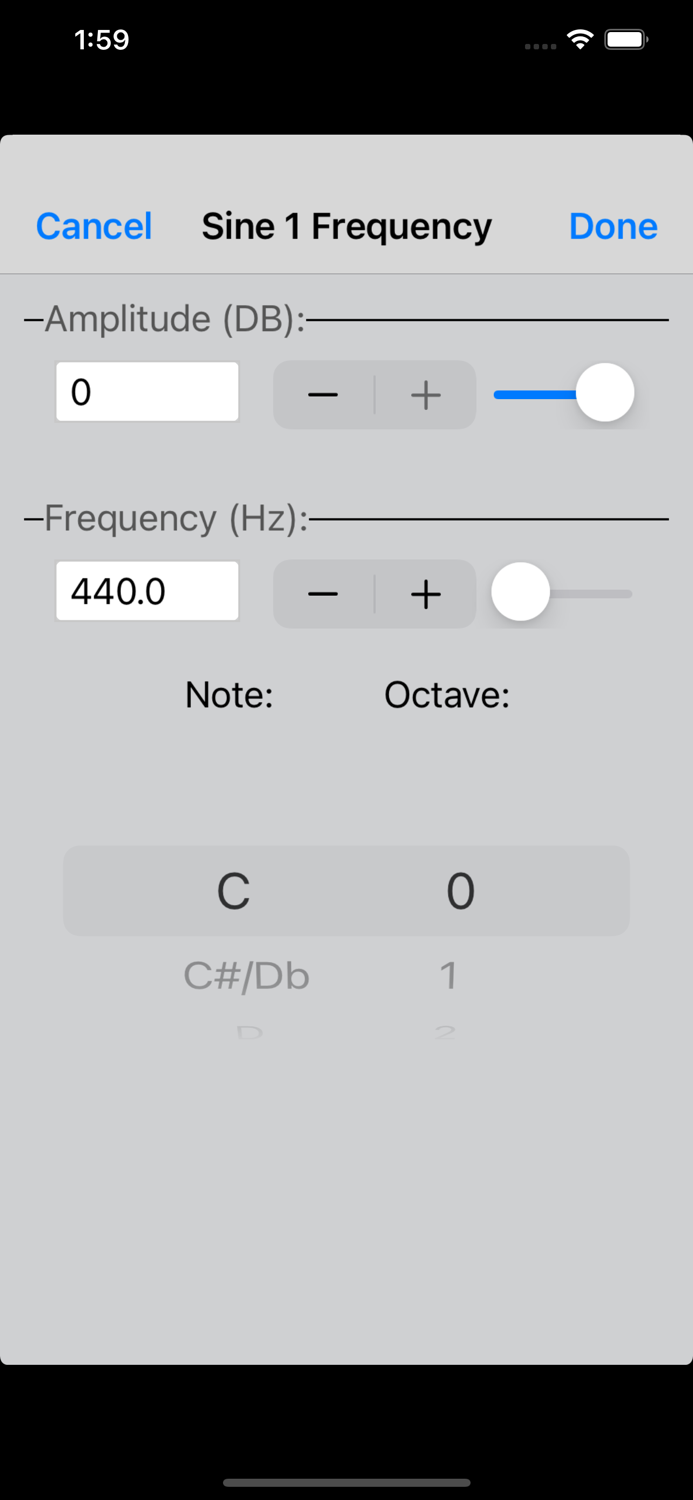
Task: Select C#/Db in the Note picker
Action: pos(246,975)
